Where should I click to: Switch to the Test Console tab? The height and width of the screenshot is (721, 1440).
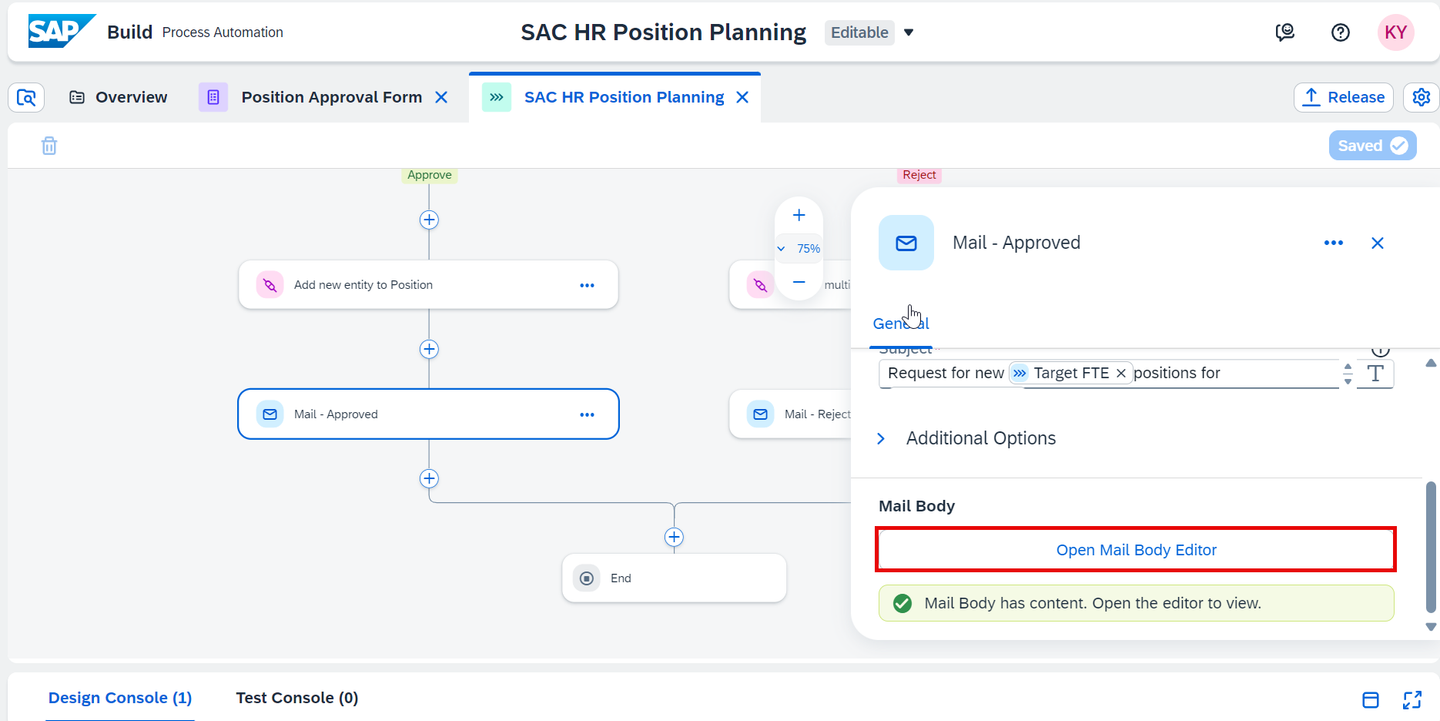tap(297, 698)
